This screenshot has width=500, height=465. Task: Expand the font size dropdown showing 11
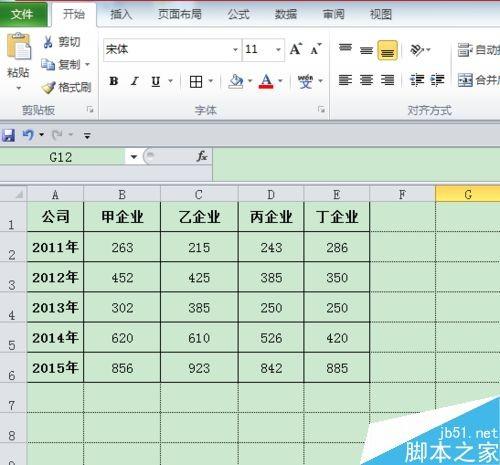(278, 50)
